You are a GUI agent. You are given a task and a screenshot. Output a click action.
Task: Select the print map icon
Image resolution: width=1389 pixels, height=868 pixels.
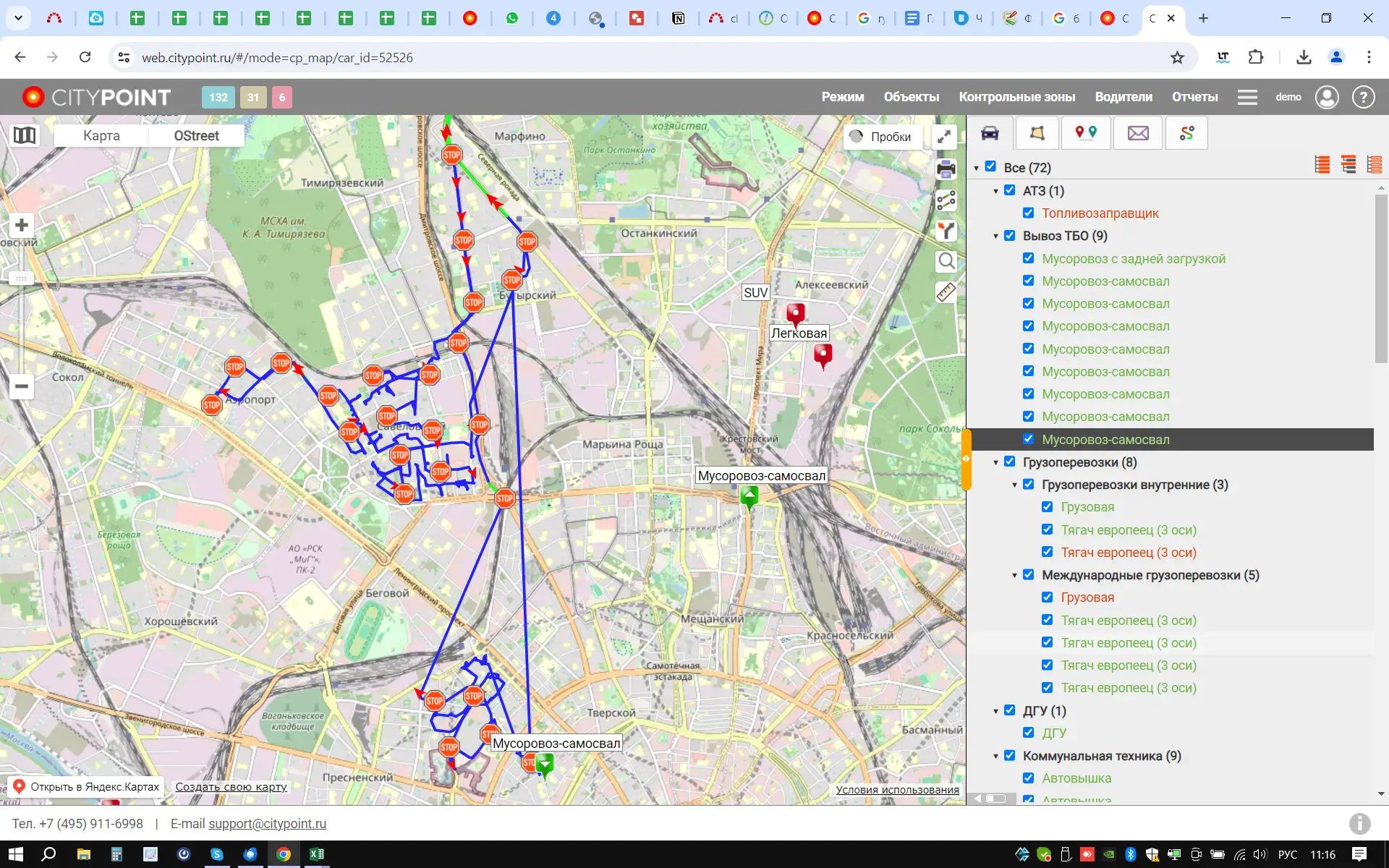[x=946, y=169]
